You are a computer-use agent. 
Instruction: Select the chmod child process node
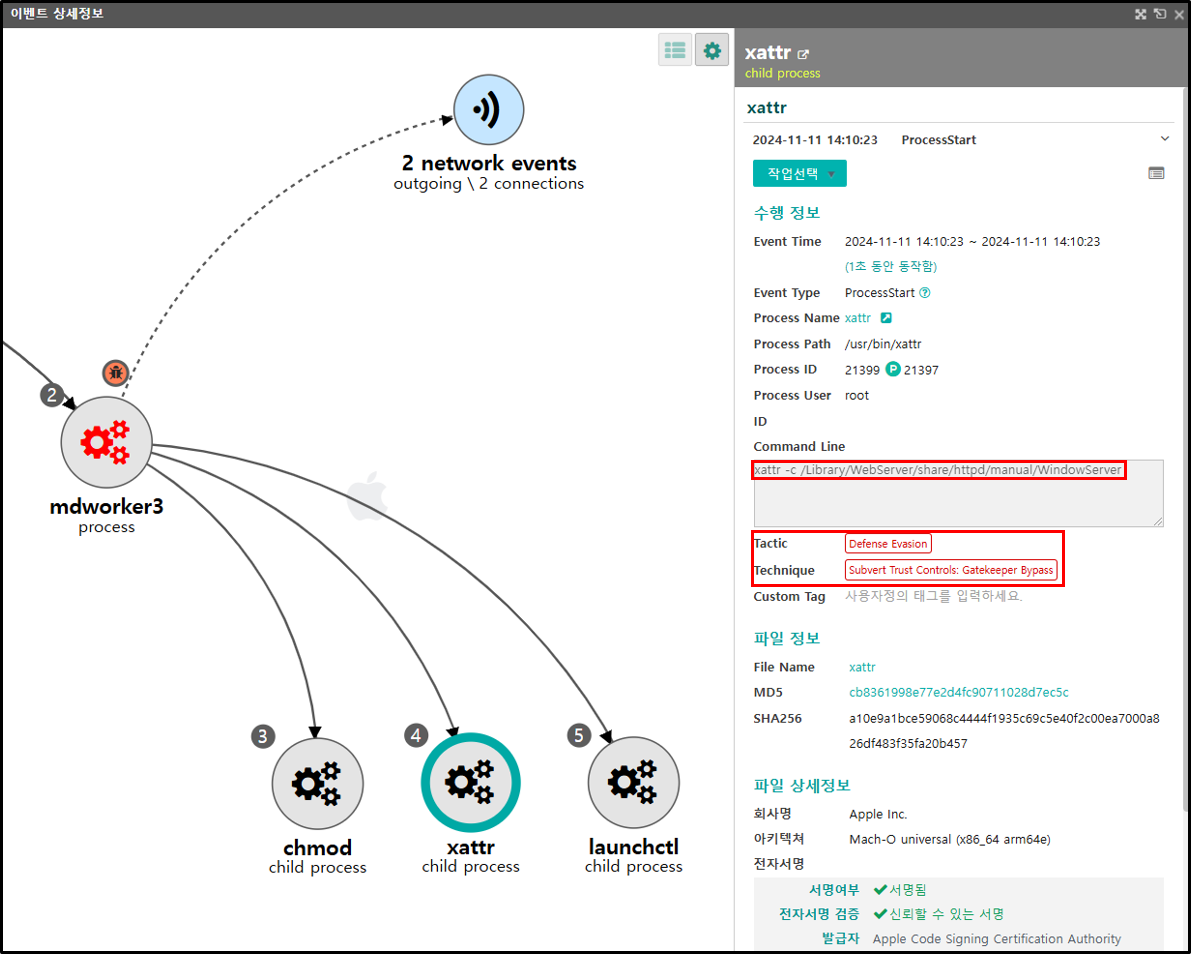point(317,784)
